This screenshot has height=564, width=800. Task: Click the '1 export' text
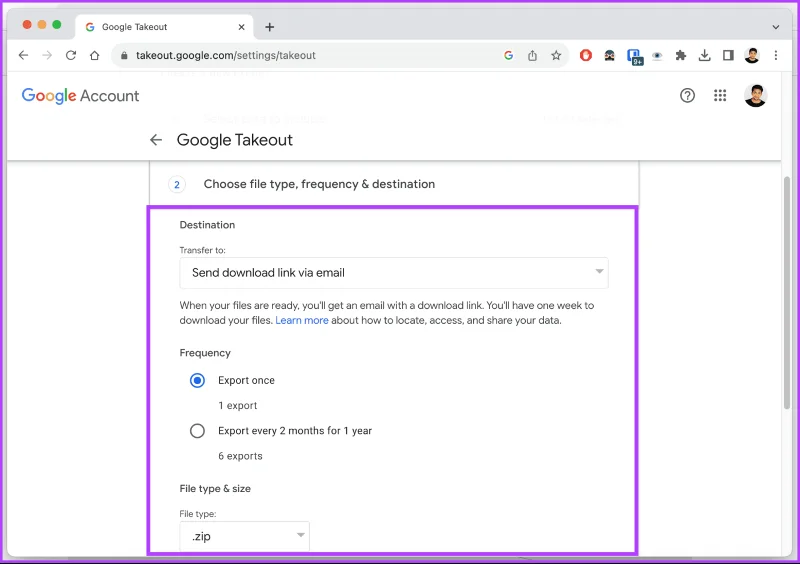tap(238, 405)
